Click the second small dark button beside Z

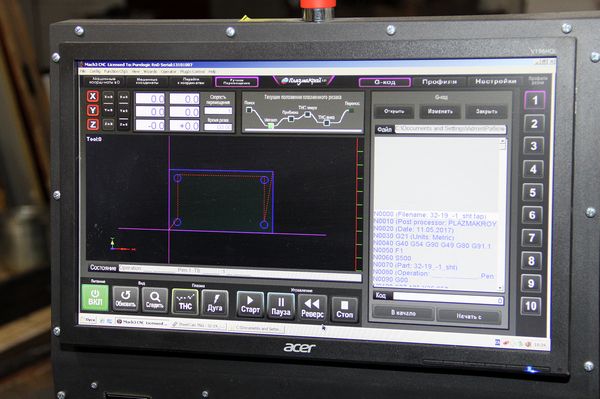tap(124, 125)
